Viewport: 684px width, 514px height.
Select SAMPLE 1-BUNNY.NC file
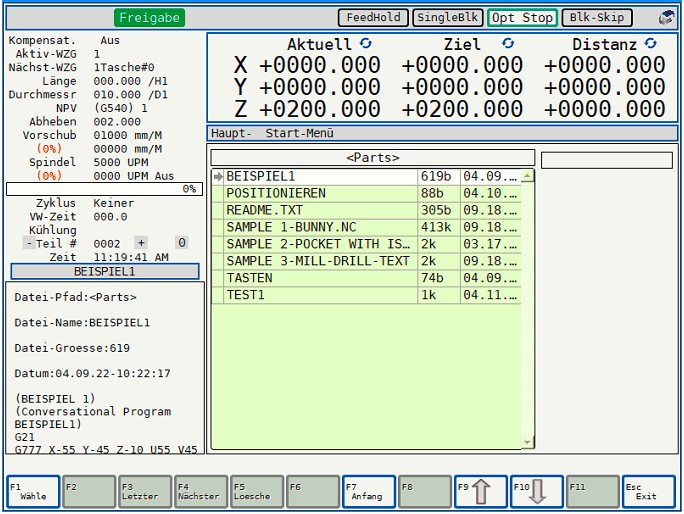pos(366,227)
